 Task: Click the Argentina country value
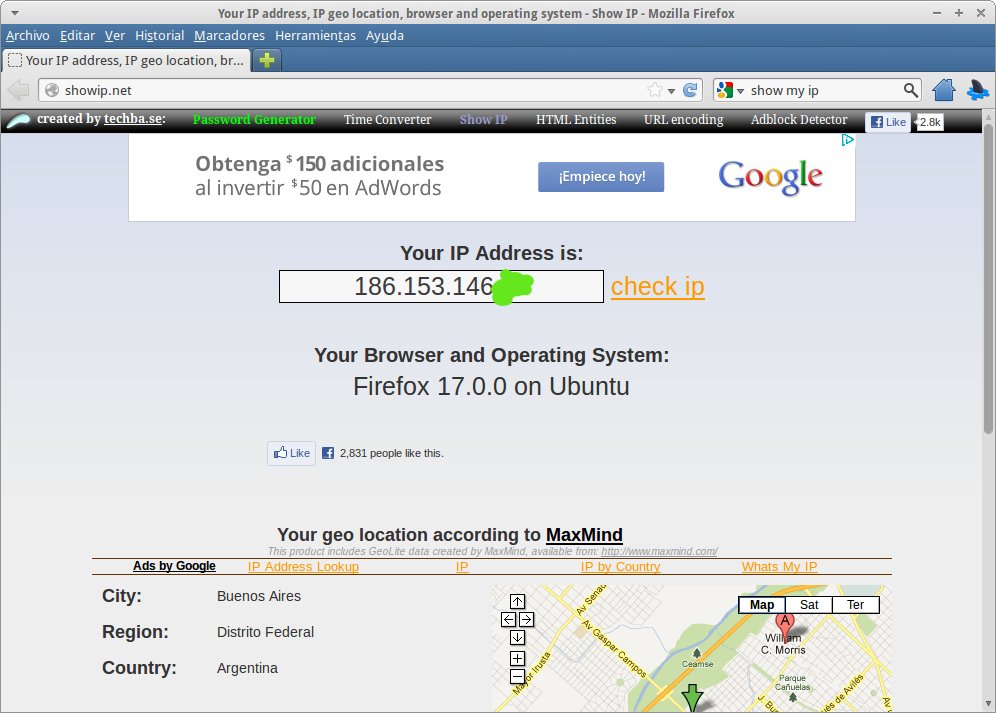pyautogui.click(x=247, y=668)
